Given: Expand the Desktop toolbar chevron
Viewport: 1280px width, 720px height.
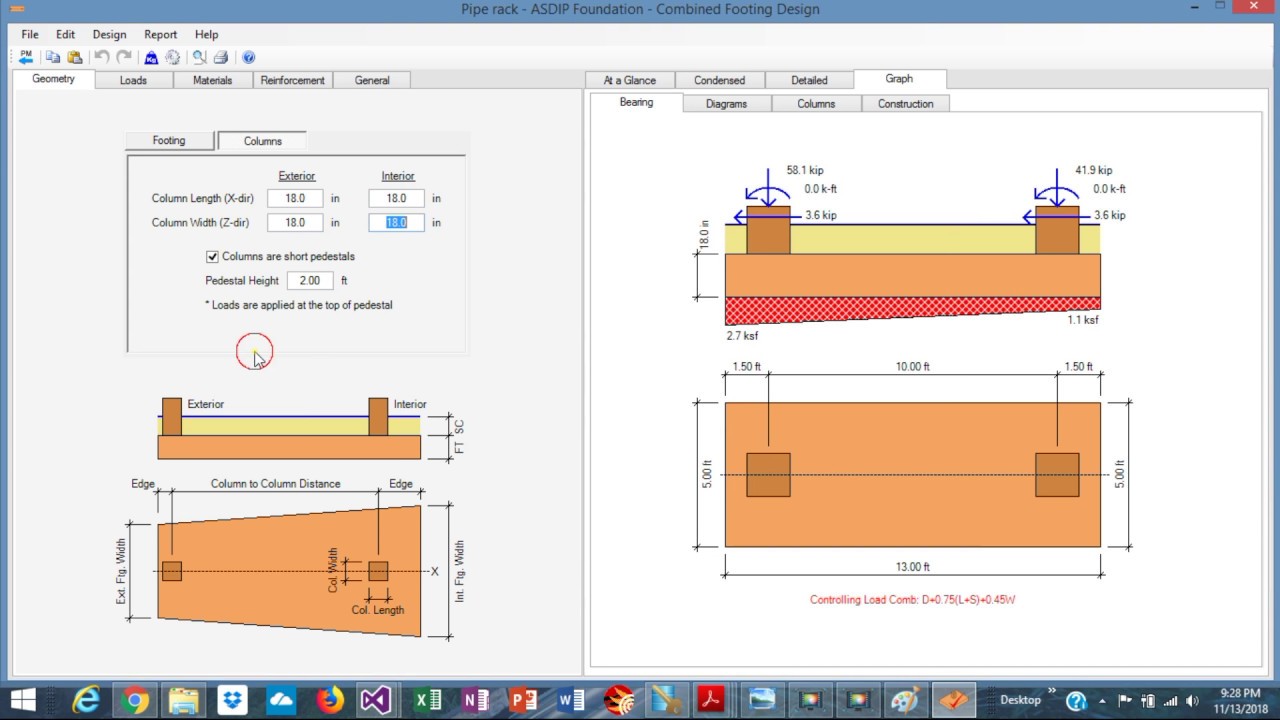Looking at the screenshot, I should [x=1052, y=692].
